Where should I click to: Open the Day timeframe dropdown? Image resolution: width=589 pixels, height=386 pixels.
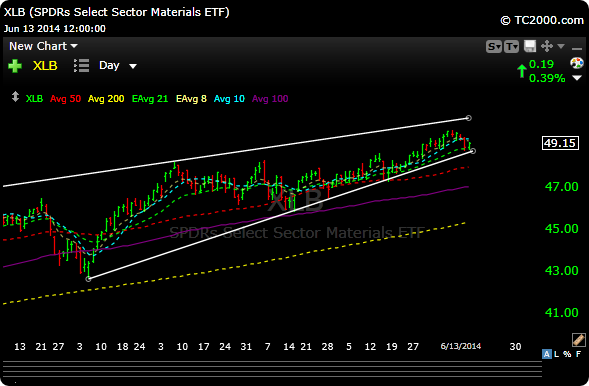click(118, 66)
